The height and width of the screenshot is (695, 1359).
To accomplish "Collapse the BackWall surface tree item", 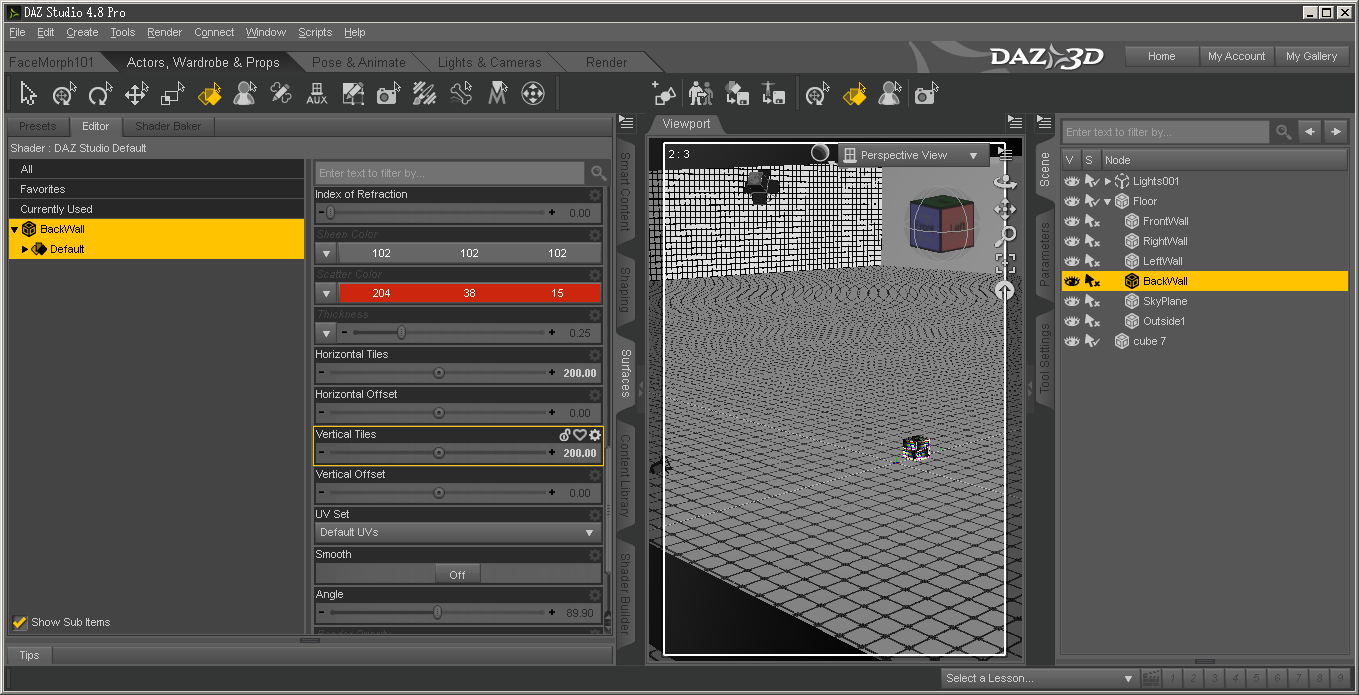I will (x=14, y=229).
